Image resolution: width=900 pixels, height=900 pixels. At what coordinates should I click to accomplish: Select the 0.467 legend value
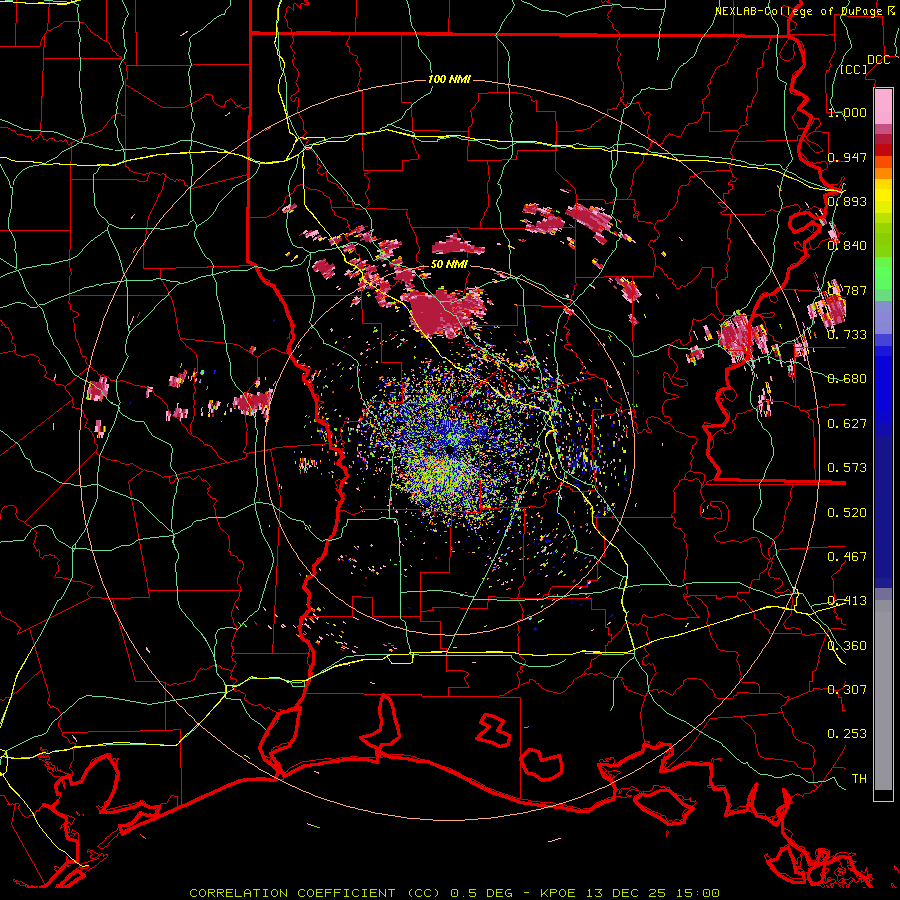tap(847, 556)
